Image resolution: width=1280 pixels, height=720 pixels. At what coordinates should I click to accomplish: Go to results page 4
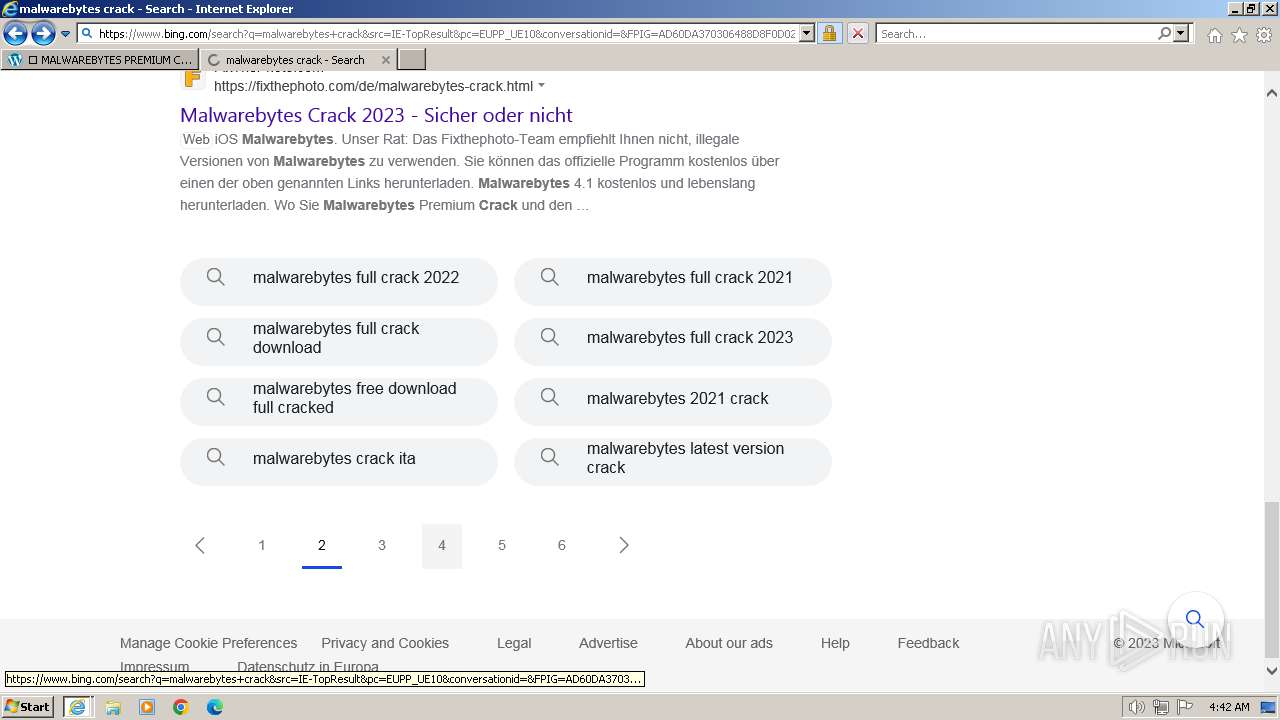442,545
